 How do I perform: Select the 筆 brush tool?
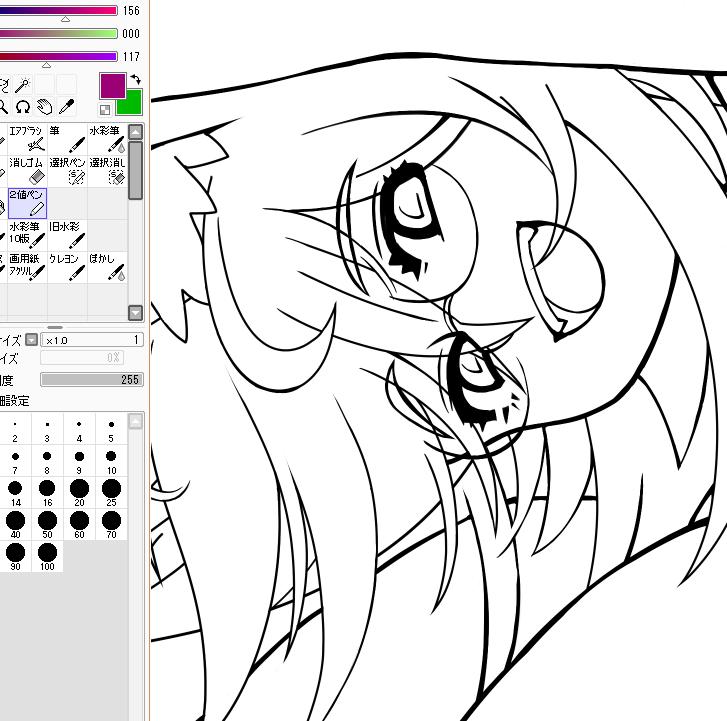pos(67,139)
